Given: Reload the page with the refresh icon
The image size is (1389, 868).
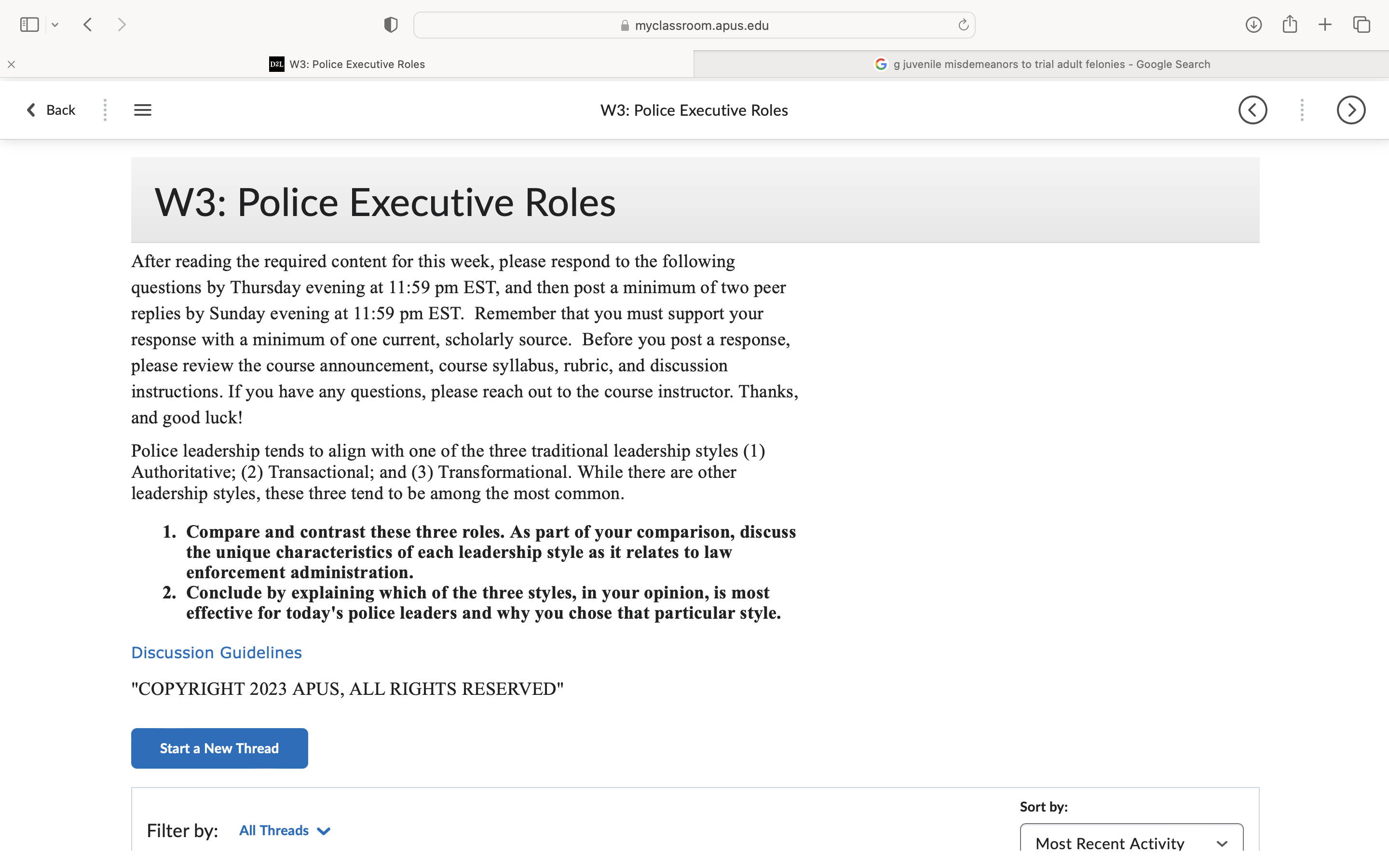Looking at the screenshot, I should pos(963,25).
